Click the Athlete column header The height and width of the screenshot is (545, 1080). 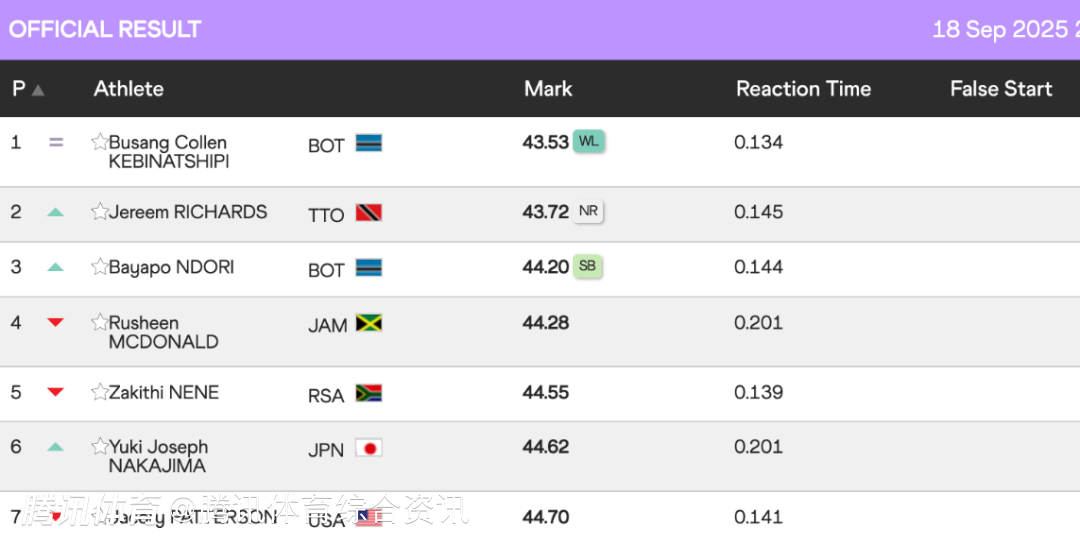tap(129, 89)
